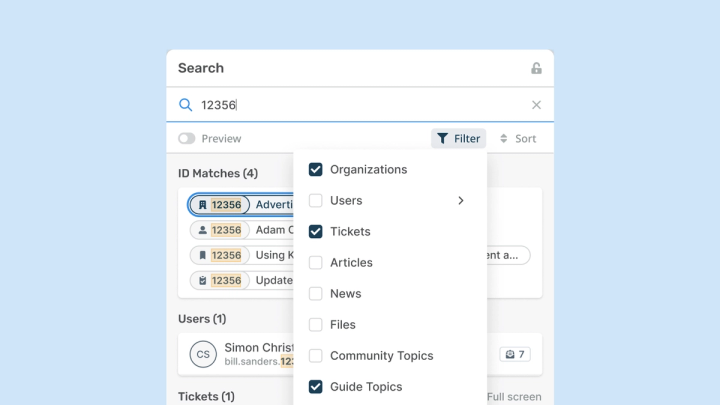The width and height of the screenshot is (720, 405).
Task: Click the Full screen link
Action: [x=514, y=397]
